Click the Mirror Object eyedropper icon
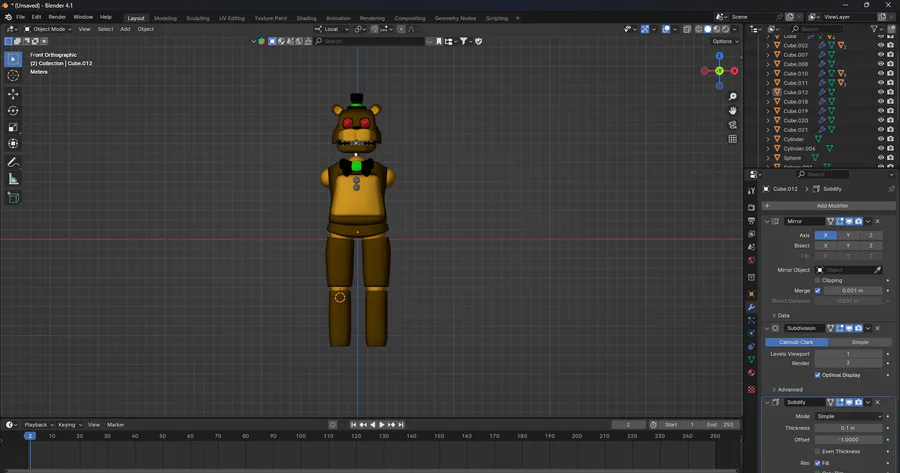900x473 pixels. (x=878, y=270)
